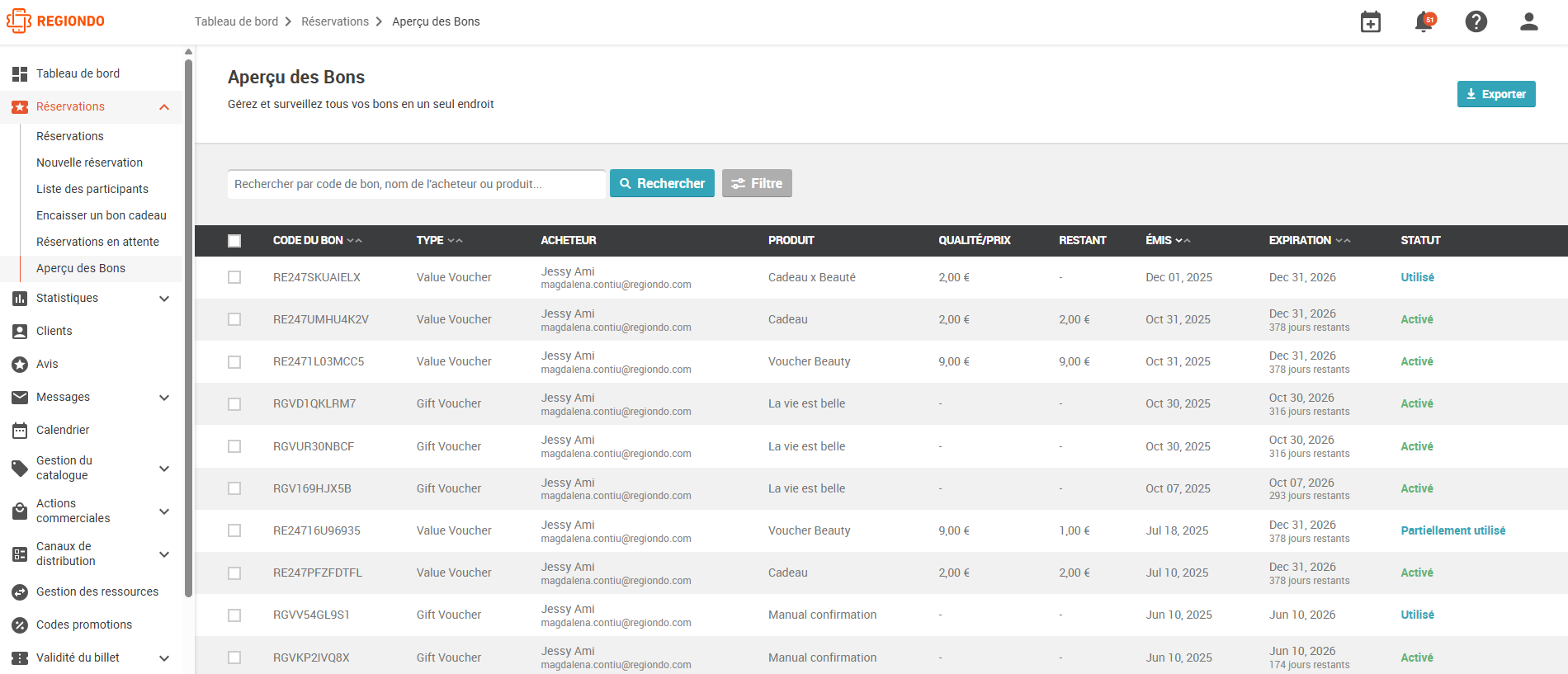Expand the Statistiques sidebar section

pyautogui.click(x=164, y=299)
